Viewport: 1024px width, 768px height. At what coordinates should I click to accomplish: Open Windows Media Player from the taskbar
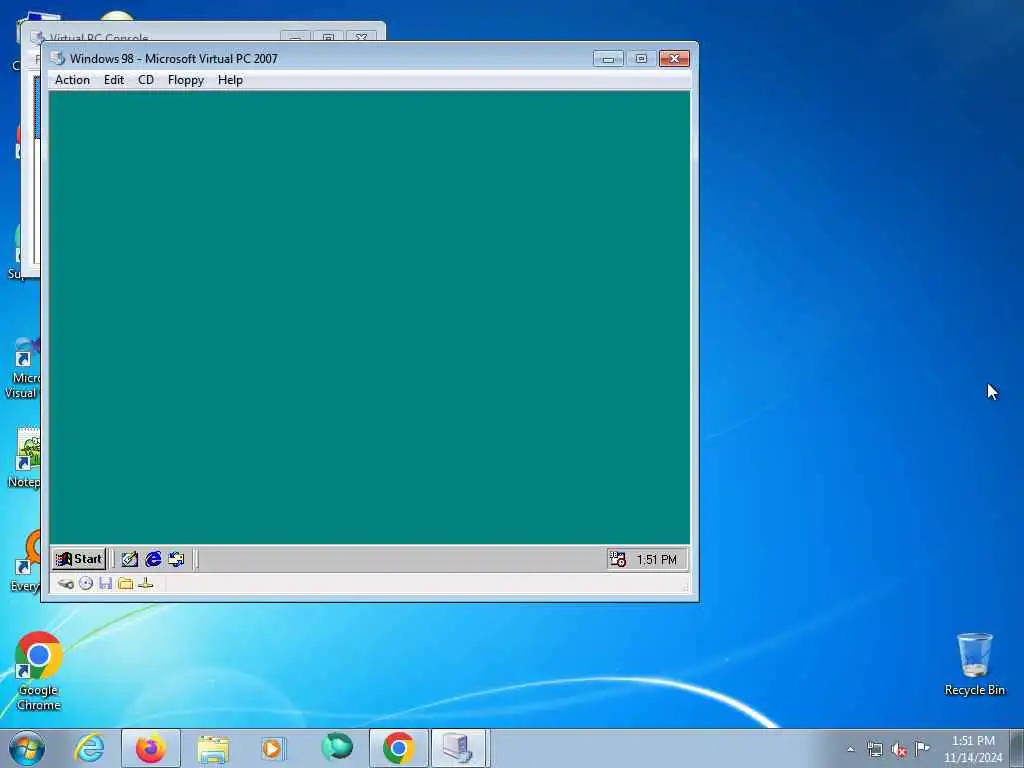click(273, 748)
